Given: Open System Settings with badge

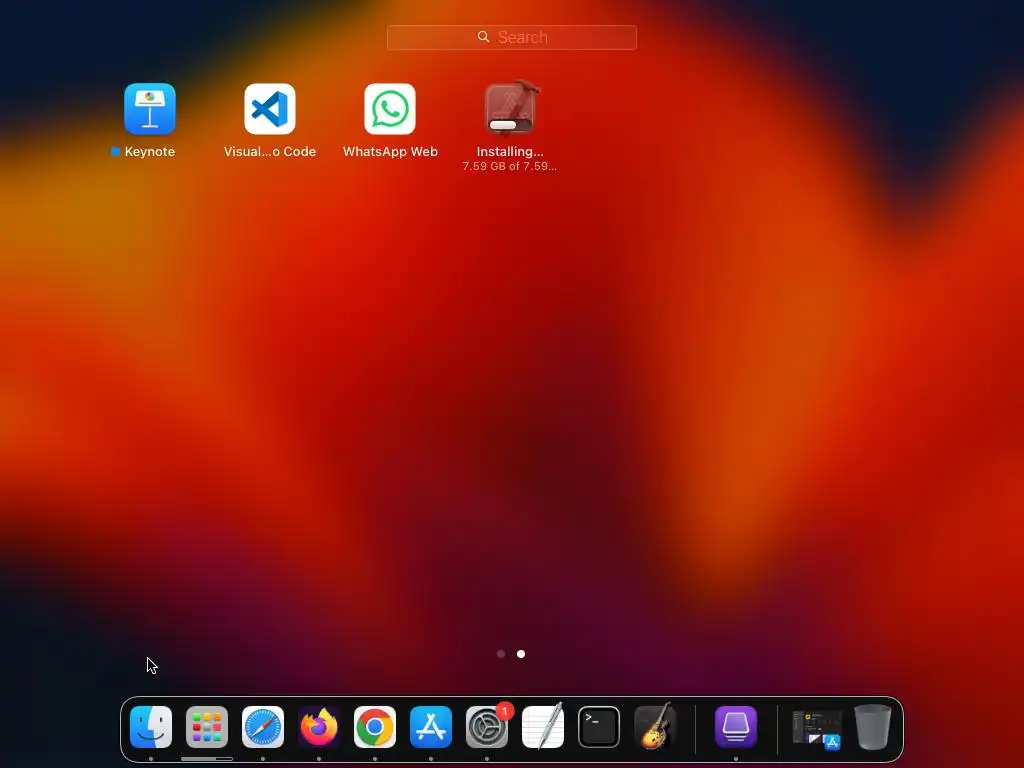Looking at the screenshot, I should 487,728.
